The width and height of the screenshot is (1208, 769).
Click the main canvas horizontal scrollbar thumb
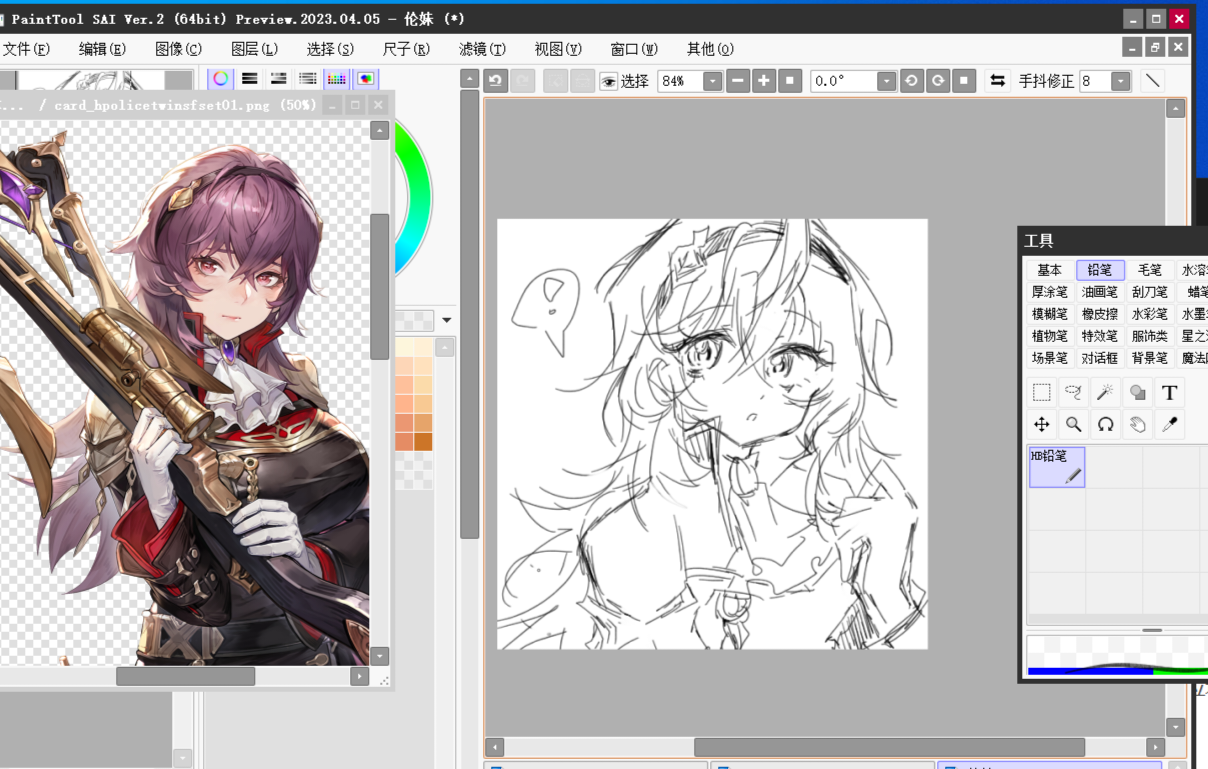pos(889,747)
